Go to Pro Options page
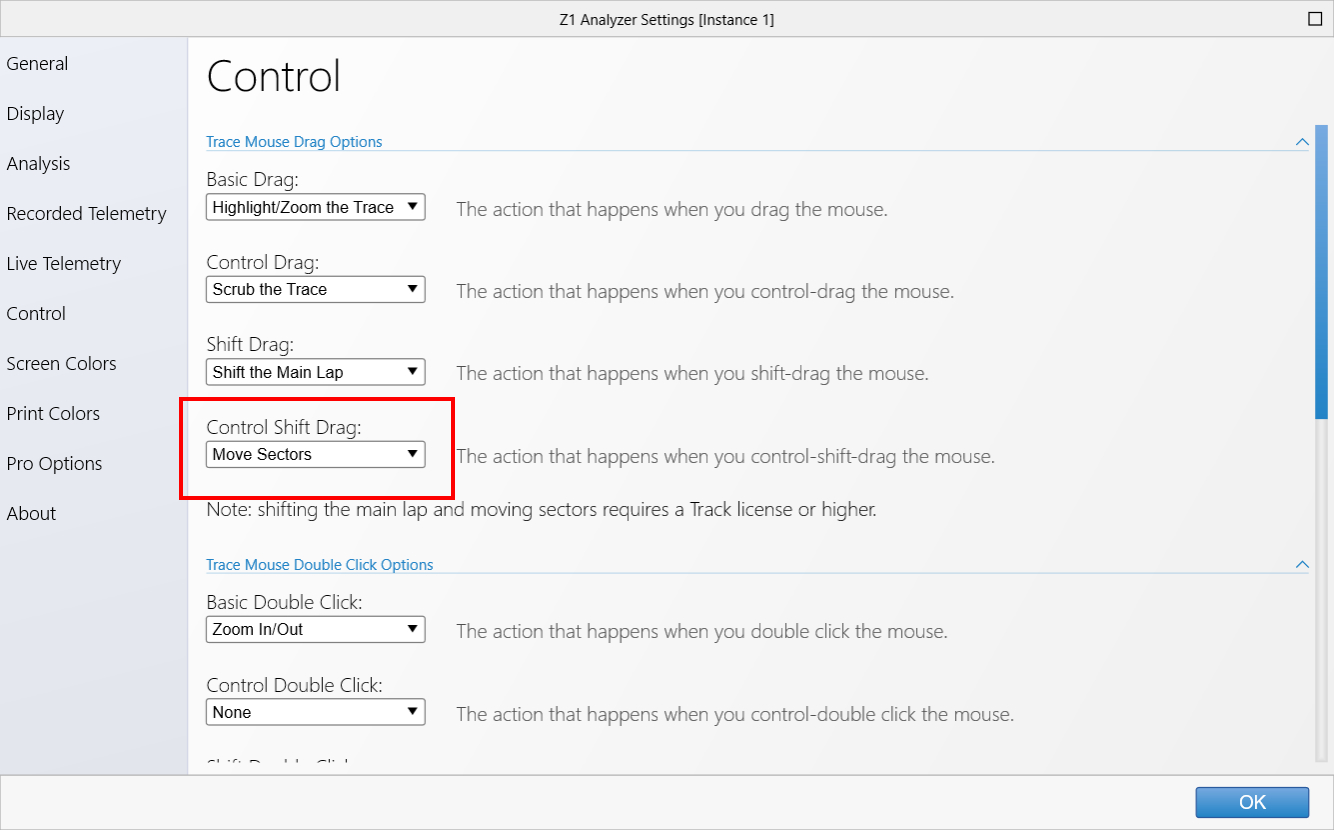 54,464
